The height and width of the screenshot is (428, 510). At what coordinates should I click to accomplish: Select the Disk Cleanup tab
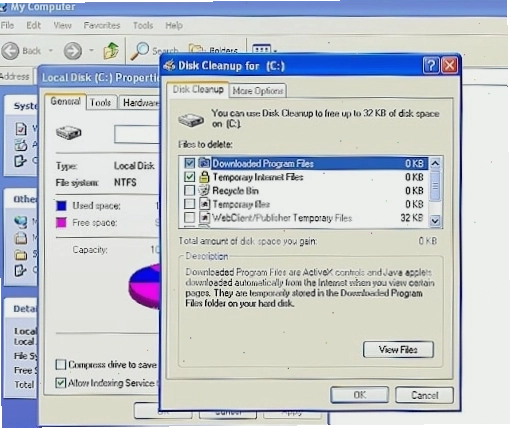coord(198,89)
